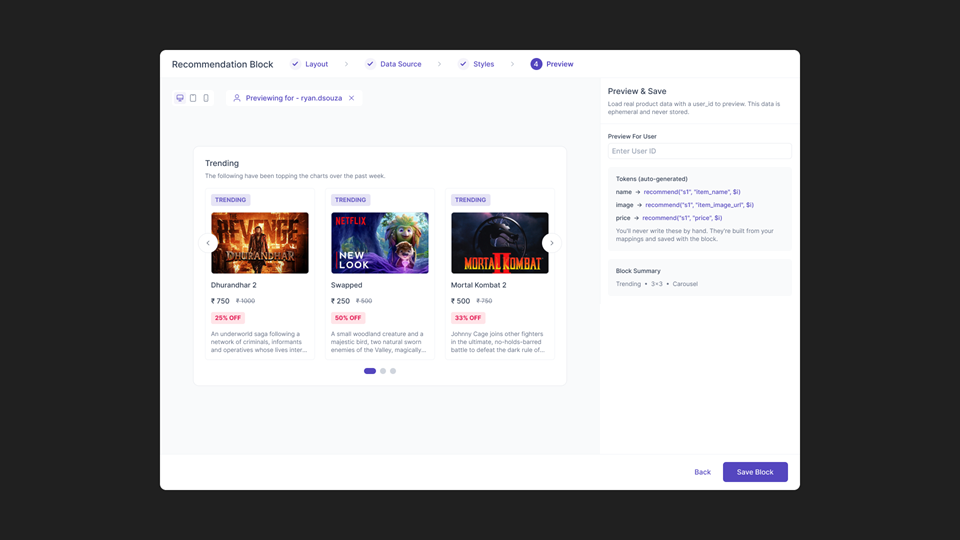Click the step 4 number badge

click(x=536, y=64)
